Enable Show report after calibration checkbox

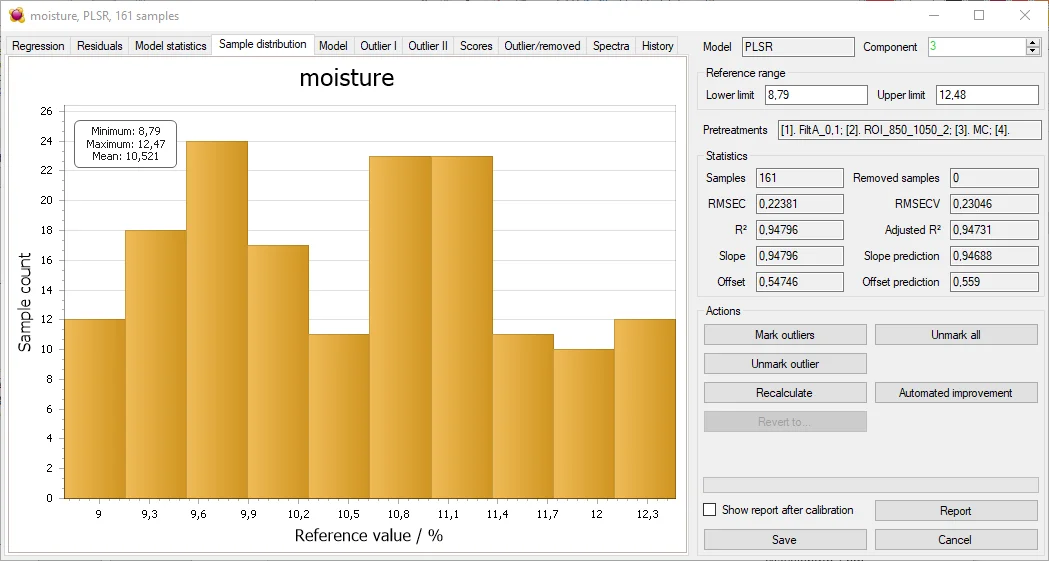point(710,510)
